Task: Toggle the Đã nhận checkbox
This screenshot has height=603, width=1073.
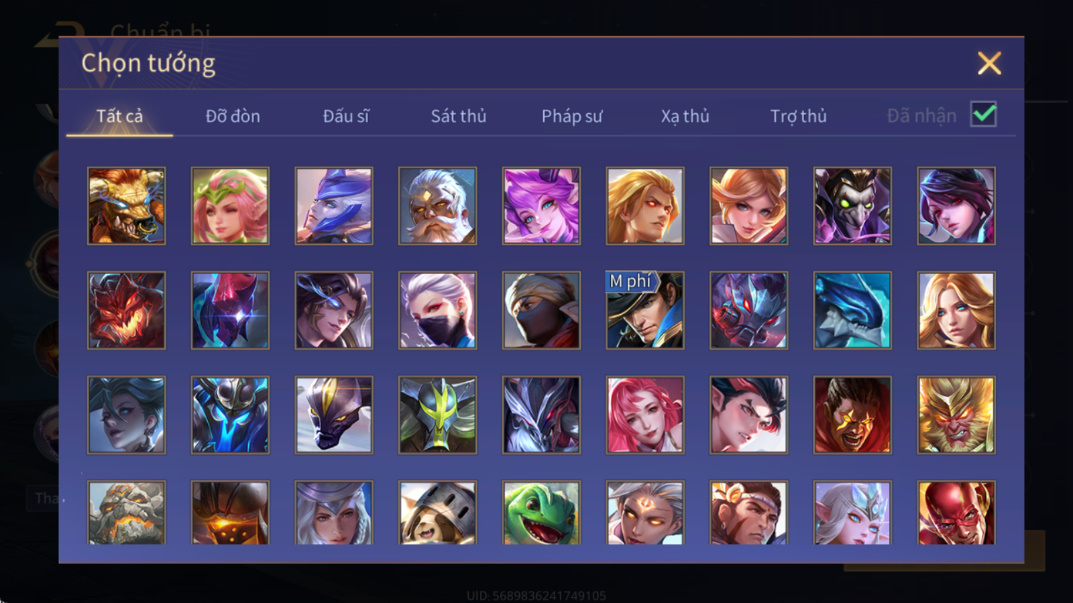Action: pos(983,114)
